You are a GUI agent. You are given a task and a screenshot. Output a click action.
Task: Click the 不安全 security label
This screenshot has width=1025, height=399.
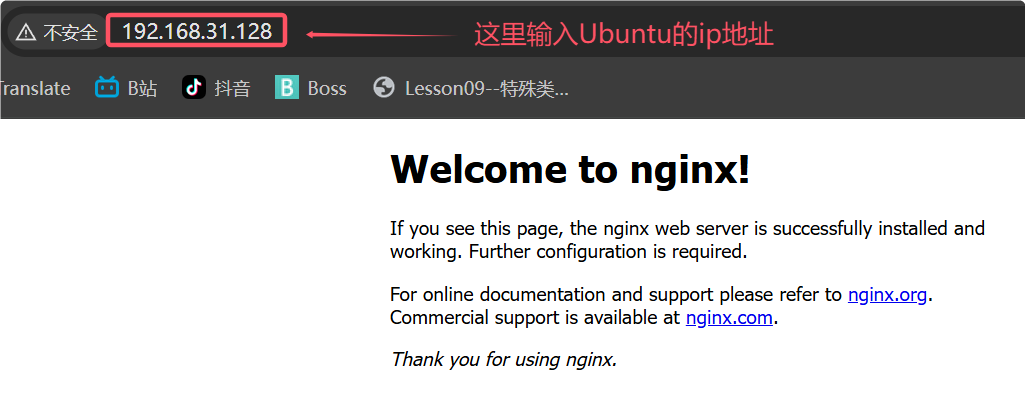[71, 32]
